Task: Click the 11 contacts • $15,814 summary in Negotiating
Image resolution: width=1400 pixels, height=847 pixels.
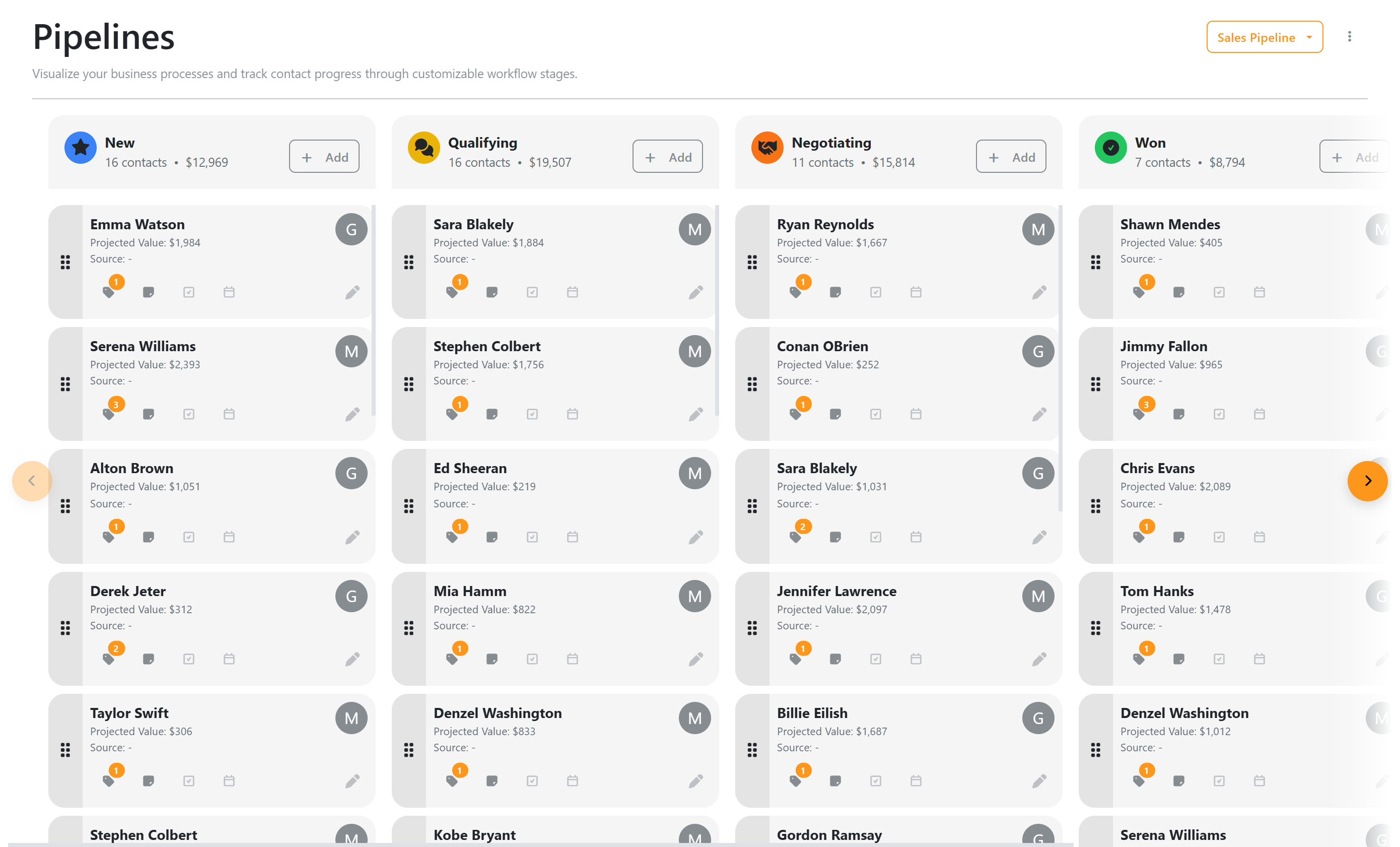Action: click(x=854, y=163)
